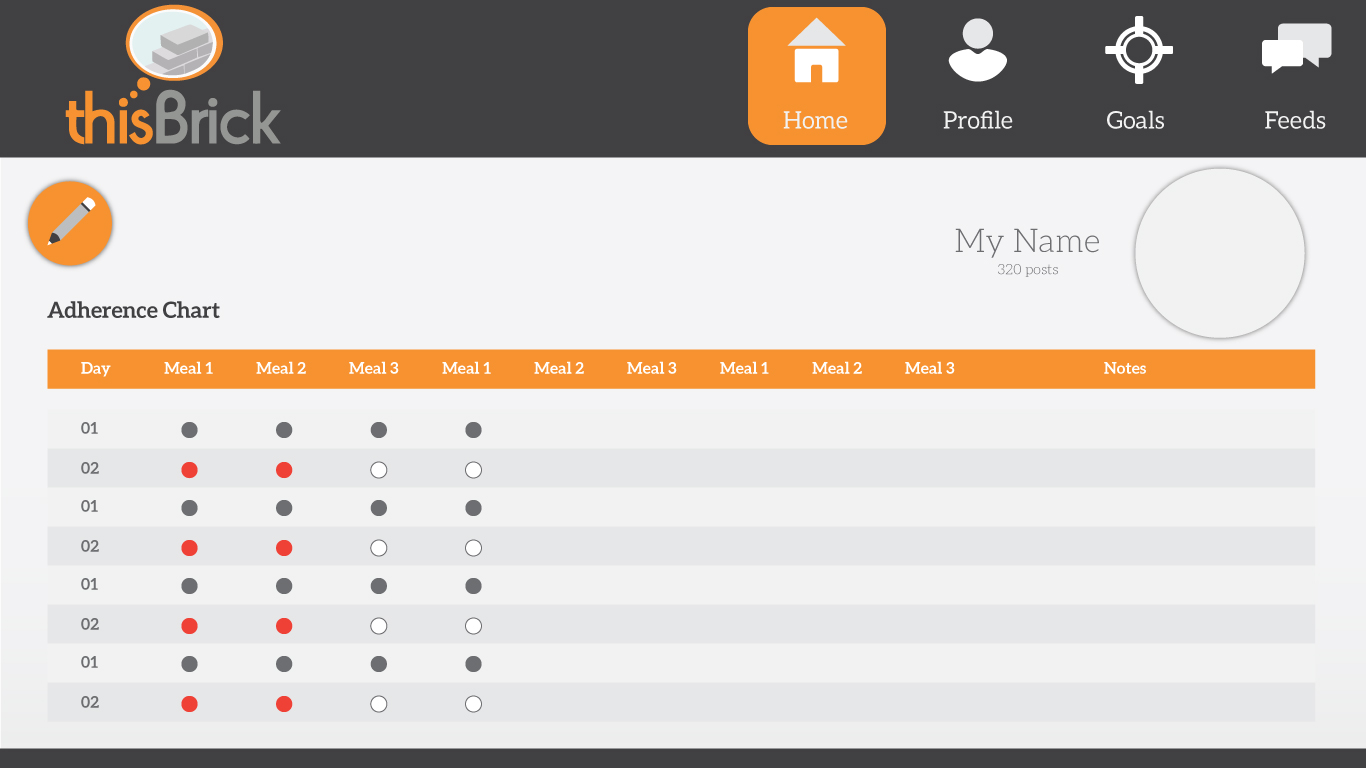Click the third Meal 3 column header
The image size is (1366, 768).
click(930, 369)
